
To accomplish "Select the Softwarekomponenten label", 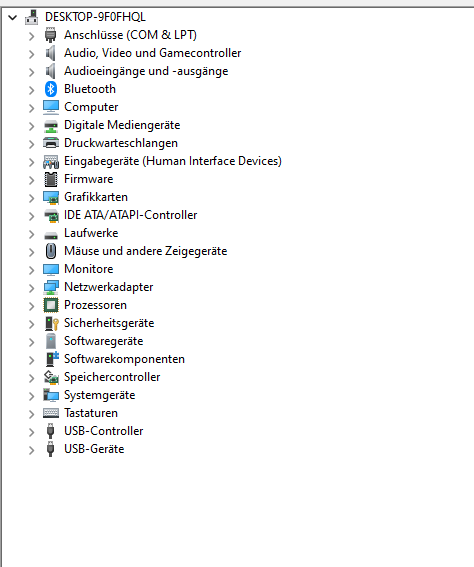I will click(124, 359).
